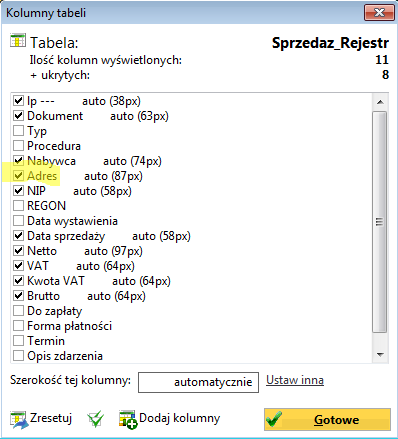Click the Zresetuj button label
398x439 pixels.
[x=51, y=418]
